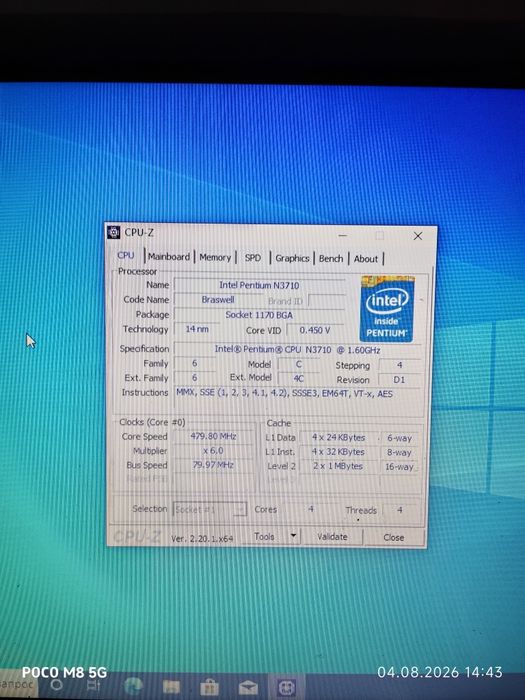525x700 pixels.
Task: Click the Core VID value '0.450 V'
Action: 315,330
